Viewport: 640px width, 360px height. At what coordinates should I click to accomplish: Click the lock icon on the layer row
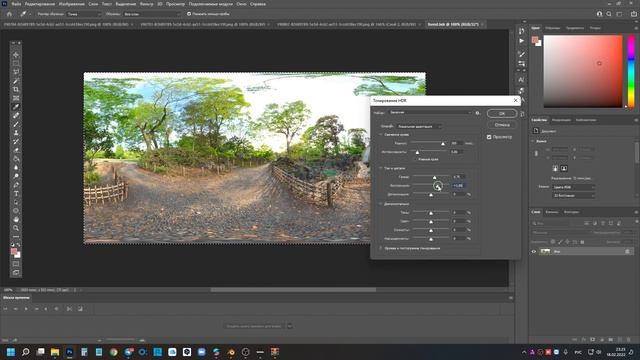coord(627,251)
